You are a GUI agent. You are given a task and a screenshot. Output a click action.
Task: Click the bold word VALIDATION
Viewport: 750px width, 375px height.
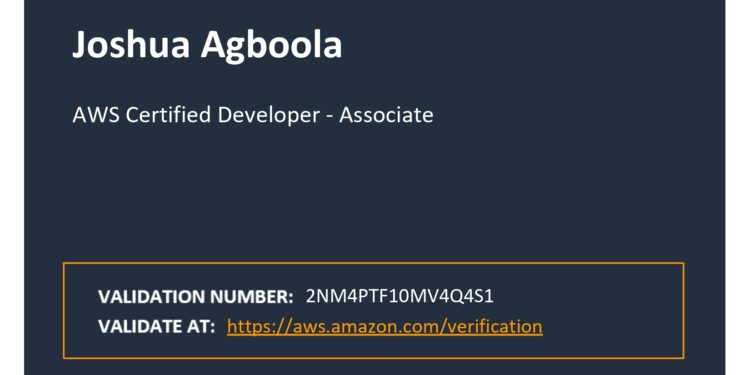point(151,297)
